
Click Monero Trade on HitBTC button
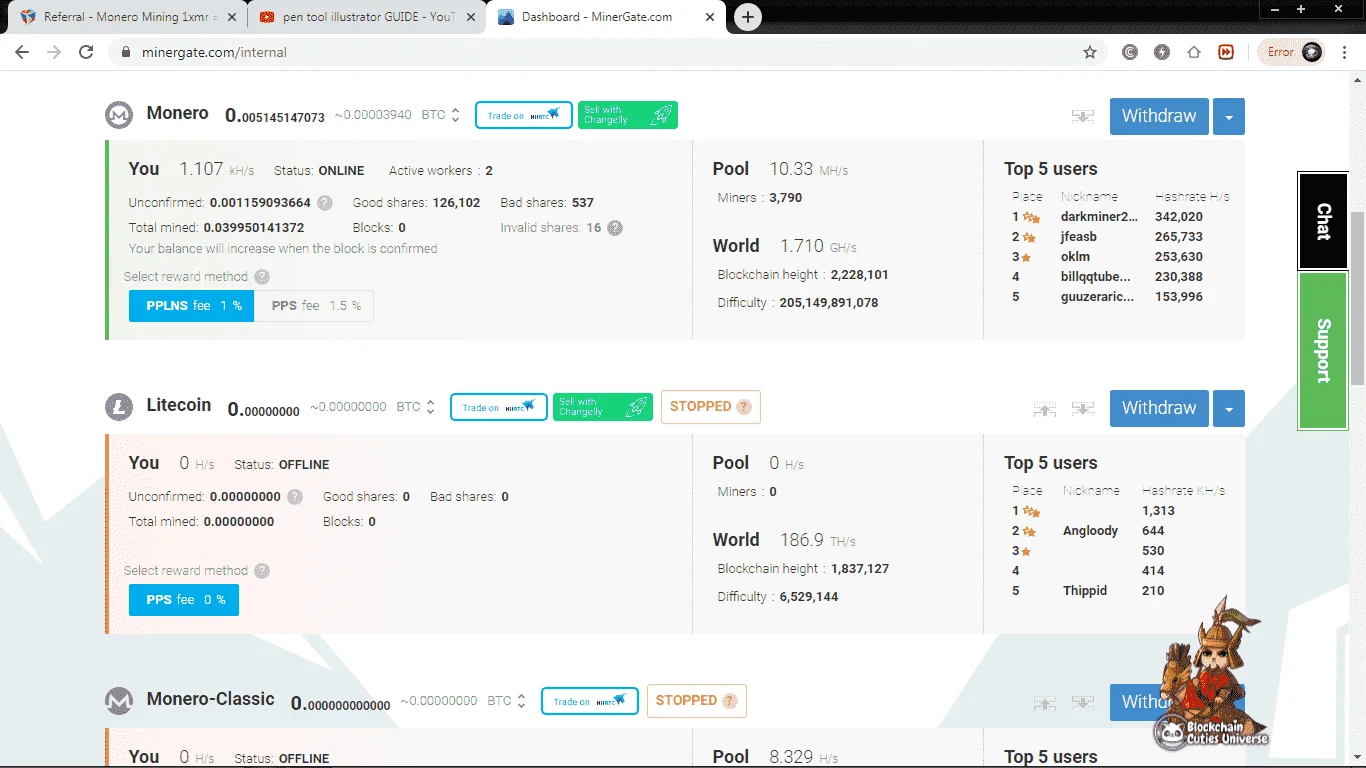pos(524,115)
